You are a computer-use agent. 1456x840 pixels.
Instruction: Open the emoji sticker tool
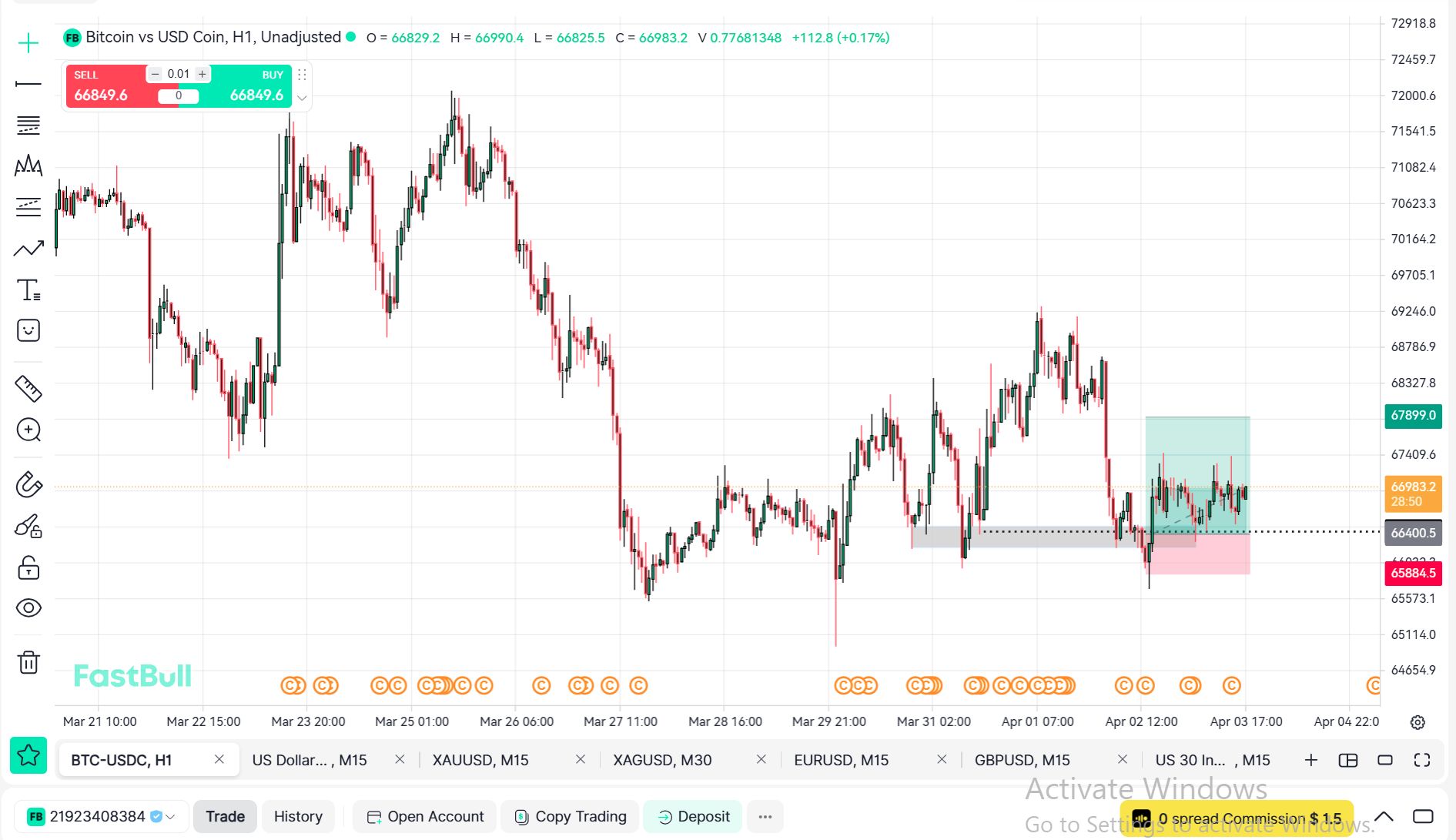point(28,330)
